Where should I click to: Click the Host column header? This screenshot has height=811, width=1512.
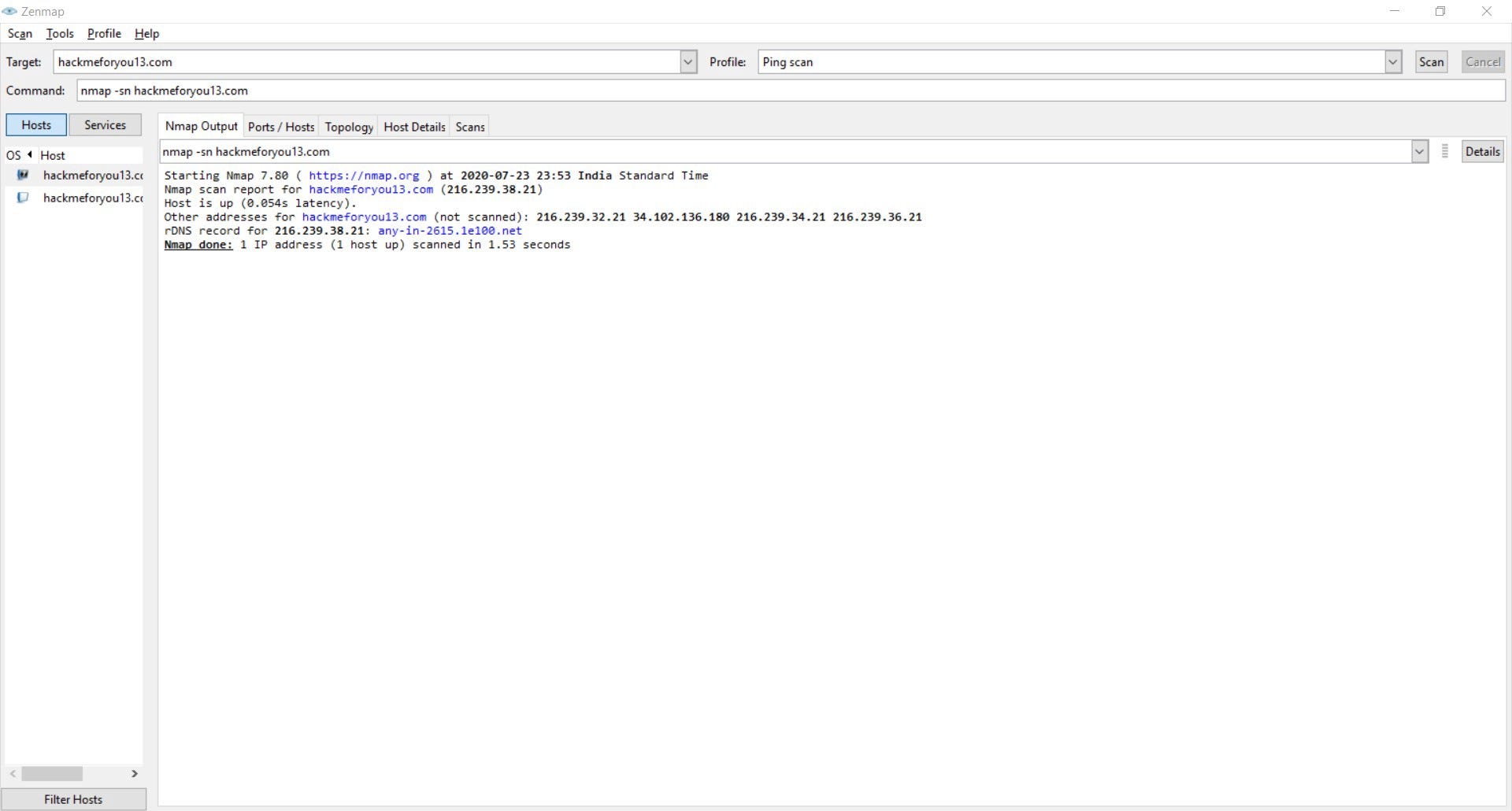(x=90, y=155)
